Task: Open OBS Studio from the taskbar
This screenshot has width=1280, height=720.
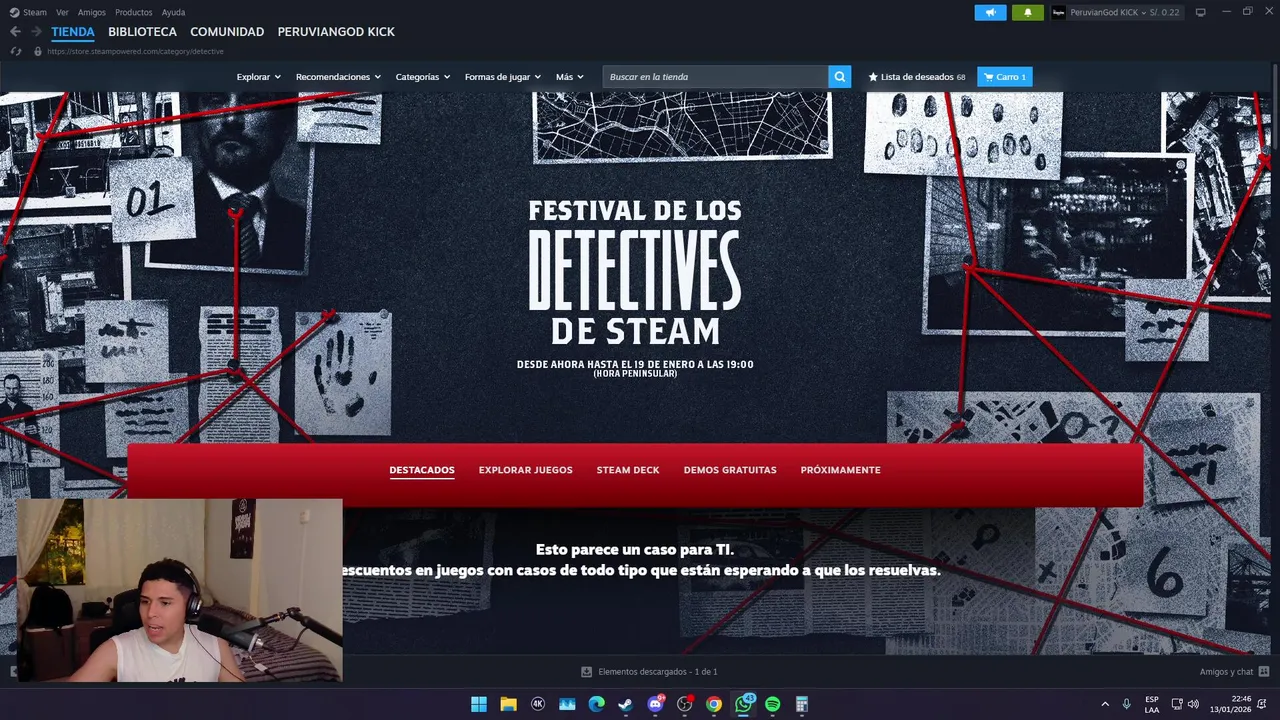Action: pyautogui.click(x=685, y=704)
